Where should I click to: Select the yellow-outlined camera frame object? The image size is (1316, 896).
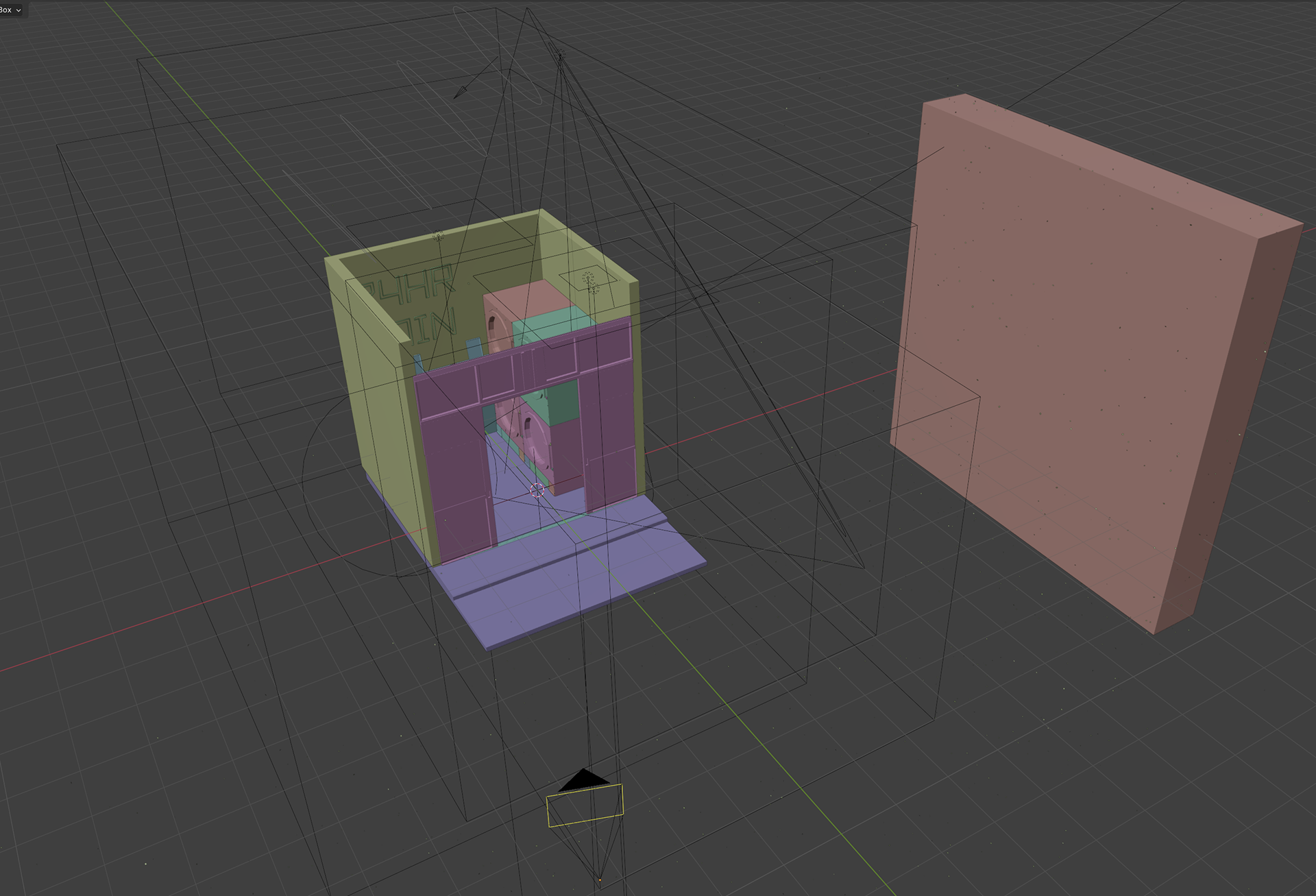tap(585, 805)
